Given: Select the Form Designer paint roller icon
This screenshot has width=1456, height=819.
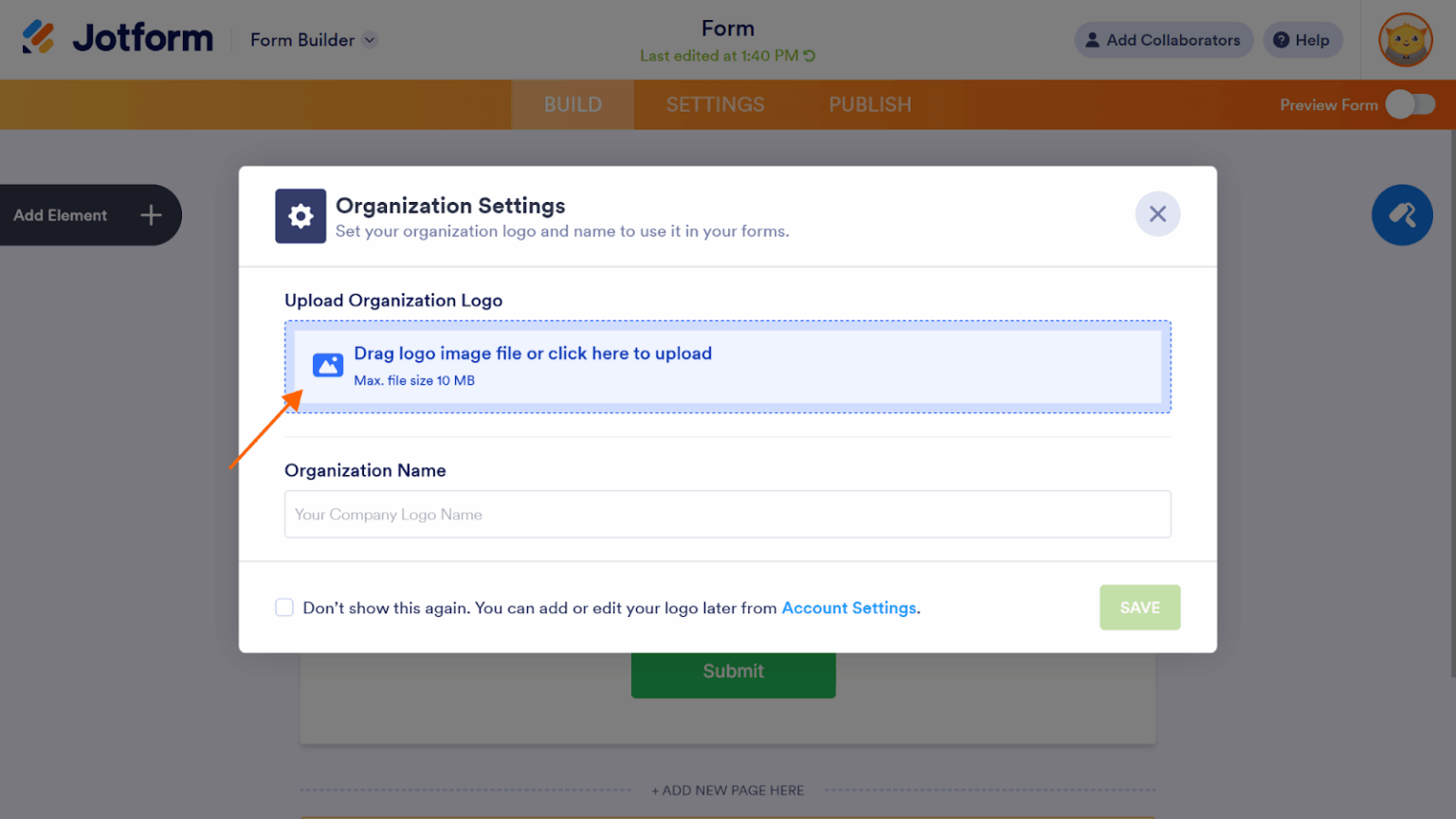Looking at the screenshot, I should point(1403,215).
